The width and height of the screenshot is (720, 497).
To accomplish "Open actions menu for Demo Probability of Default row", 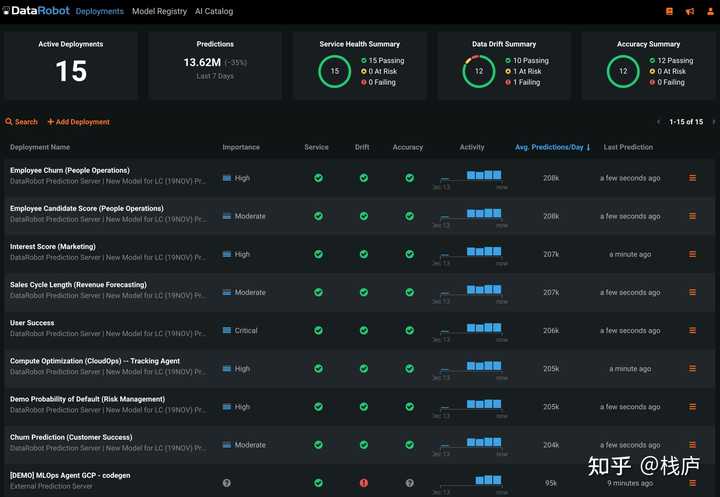I will 692,407.
